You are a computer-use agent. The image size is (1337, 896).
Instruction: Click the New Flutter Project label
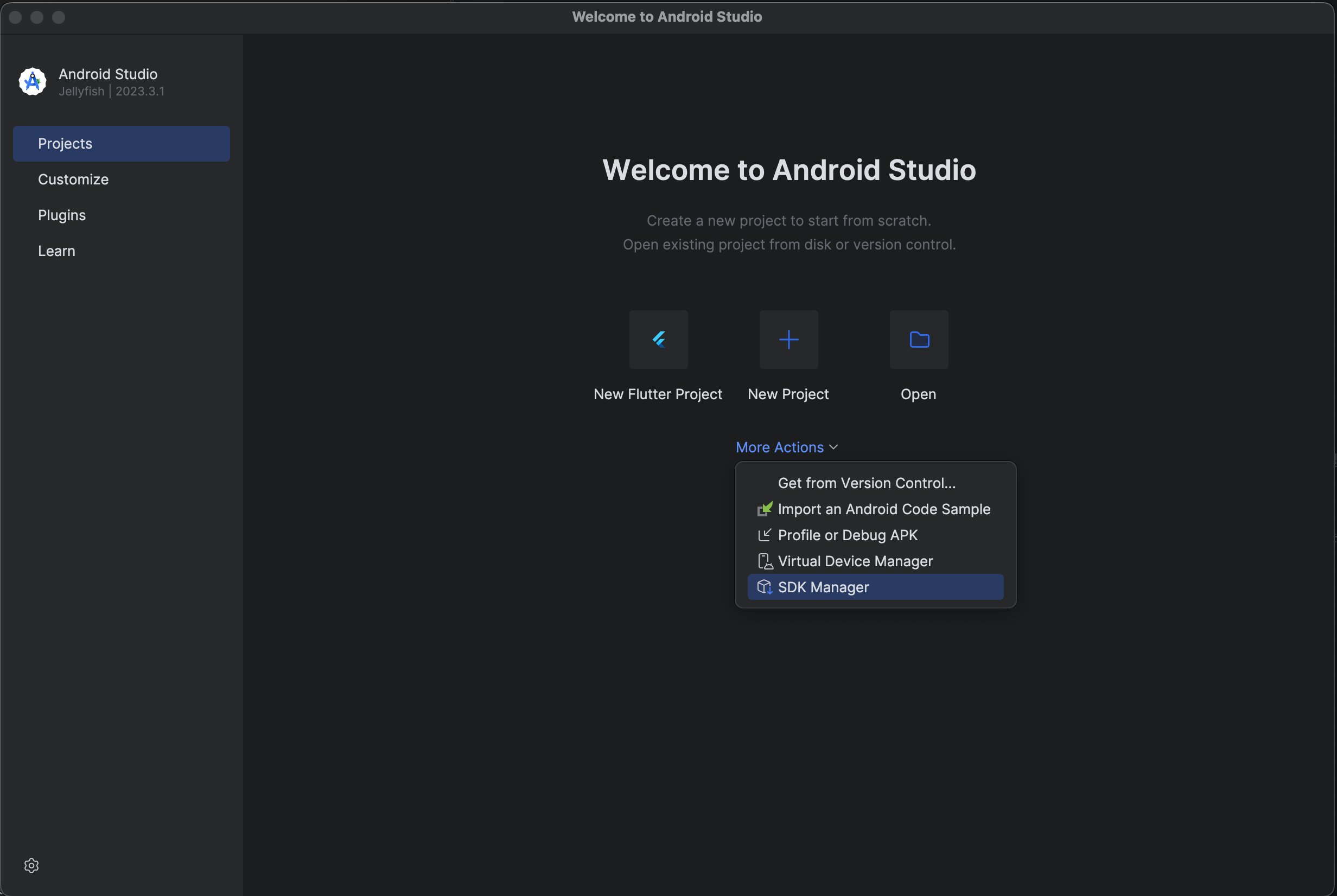658,394
